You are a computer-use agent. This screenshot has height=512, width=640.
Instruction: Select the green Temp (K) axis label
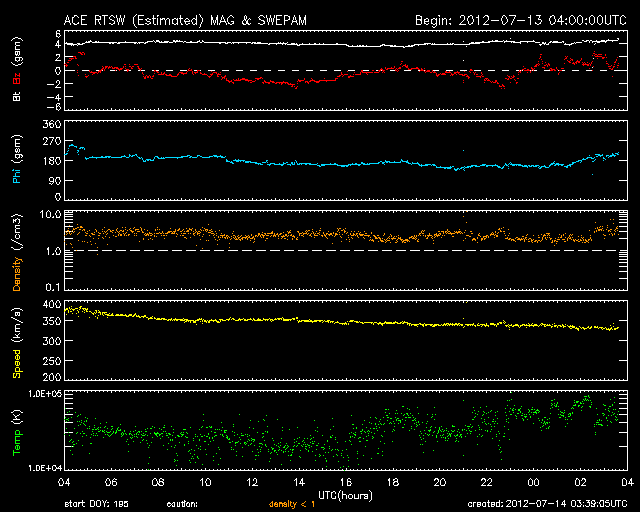pyautogui.click(x=16, y=430)
